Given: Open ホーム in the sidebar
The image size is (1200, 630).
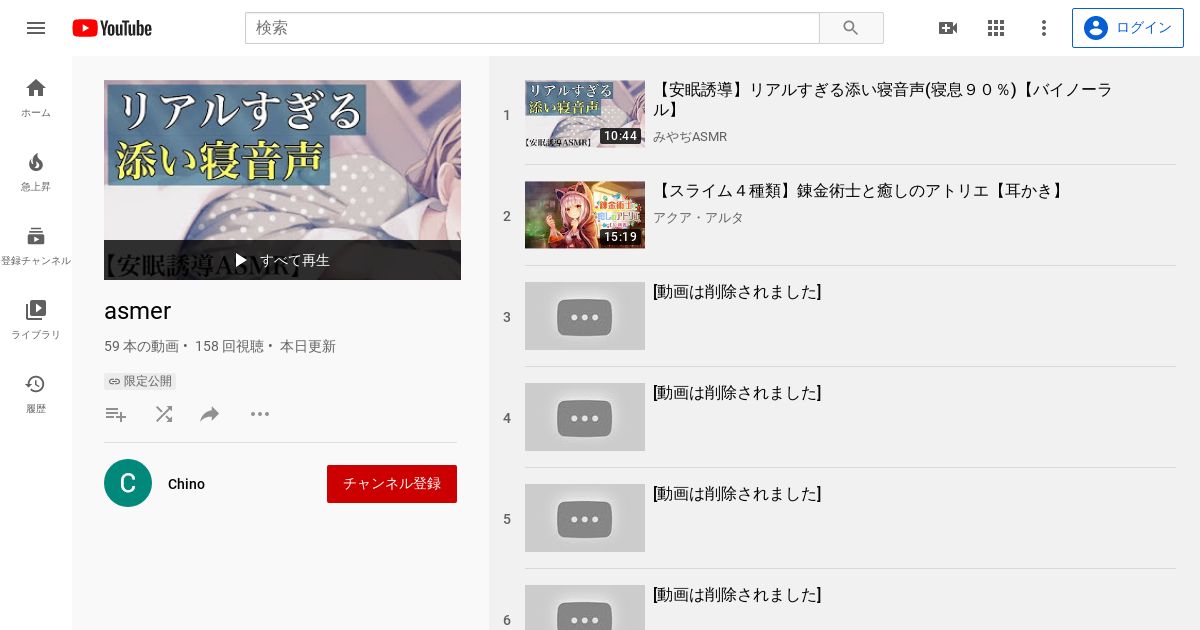Looking at the screenshot, I should point(36,97).
